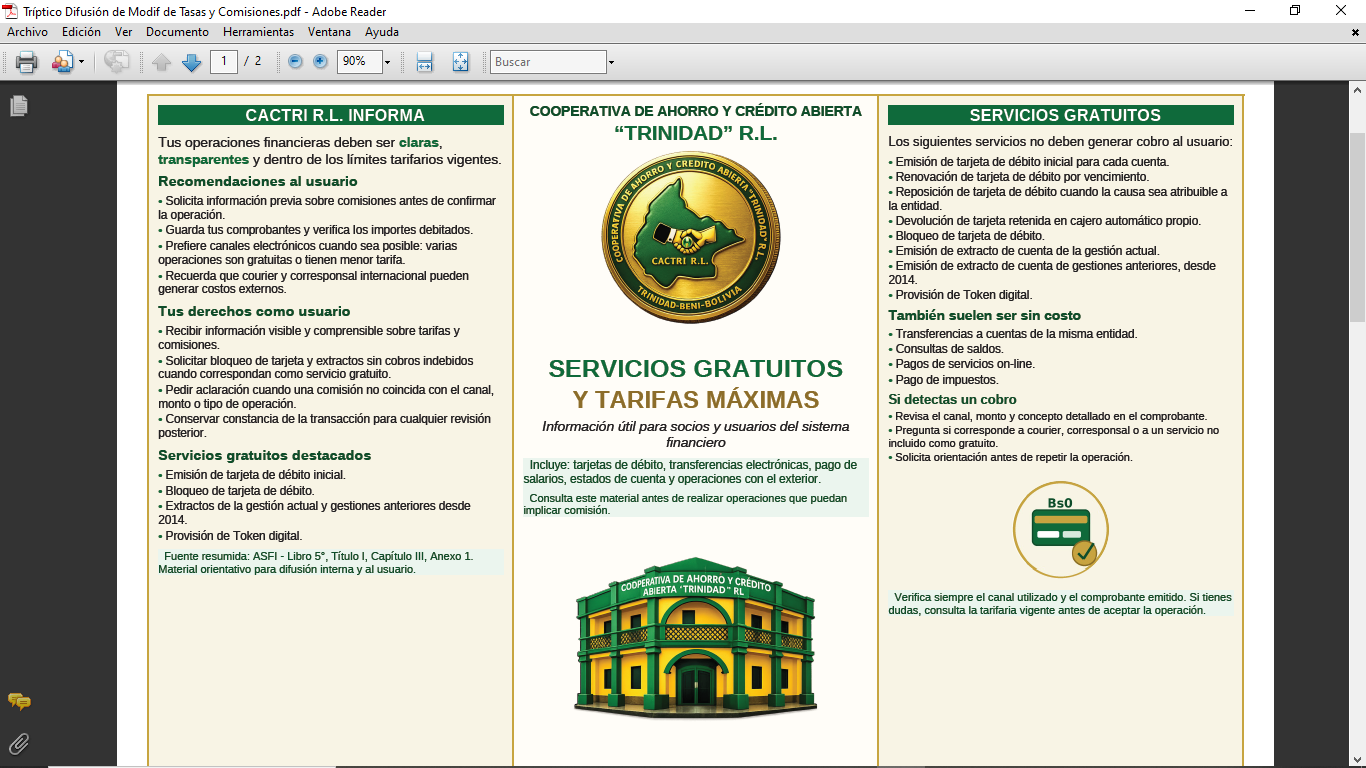Open the Pages panel in sidebar
Screen dimensions: 1366x768
point(19,106)
